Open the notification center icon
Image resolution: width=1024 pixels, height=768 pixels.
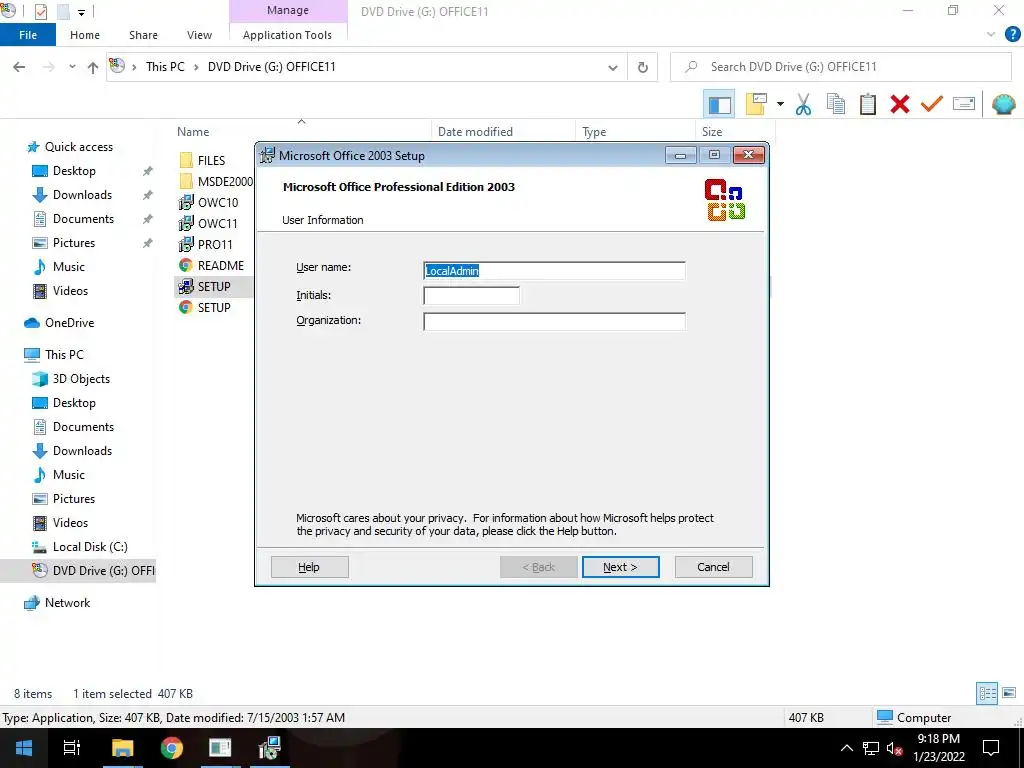[x=991, y=748]
